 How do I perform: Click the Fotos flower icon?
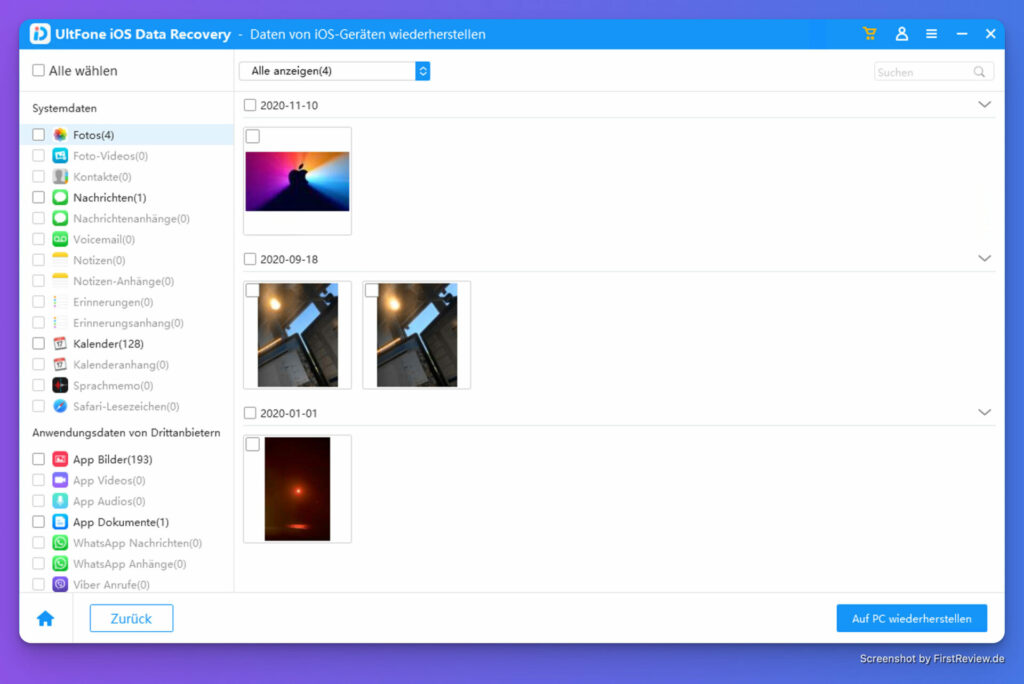click(x=60, y=135)
